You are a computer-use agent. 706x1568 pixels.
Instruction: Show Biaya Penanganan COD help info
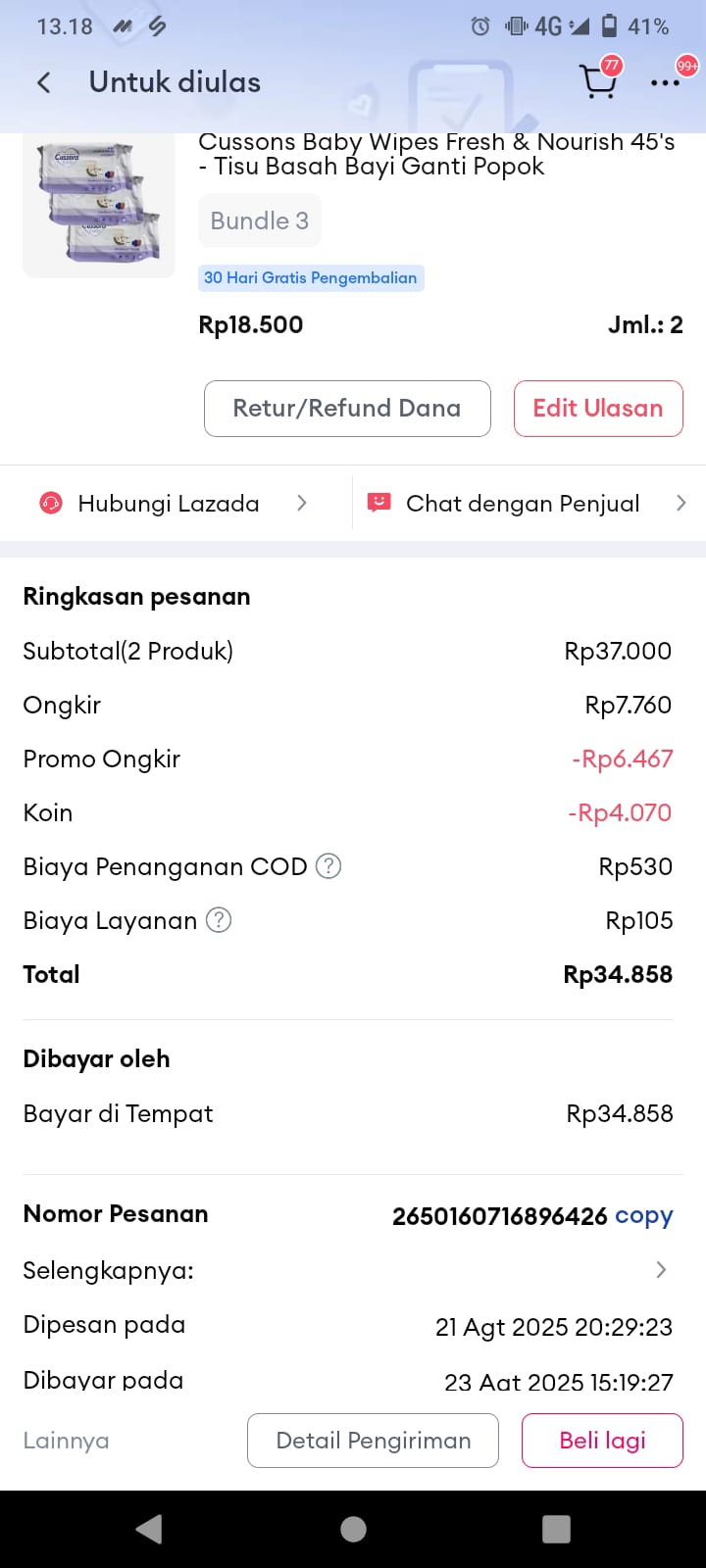tap(328, 866)
